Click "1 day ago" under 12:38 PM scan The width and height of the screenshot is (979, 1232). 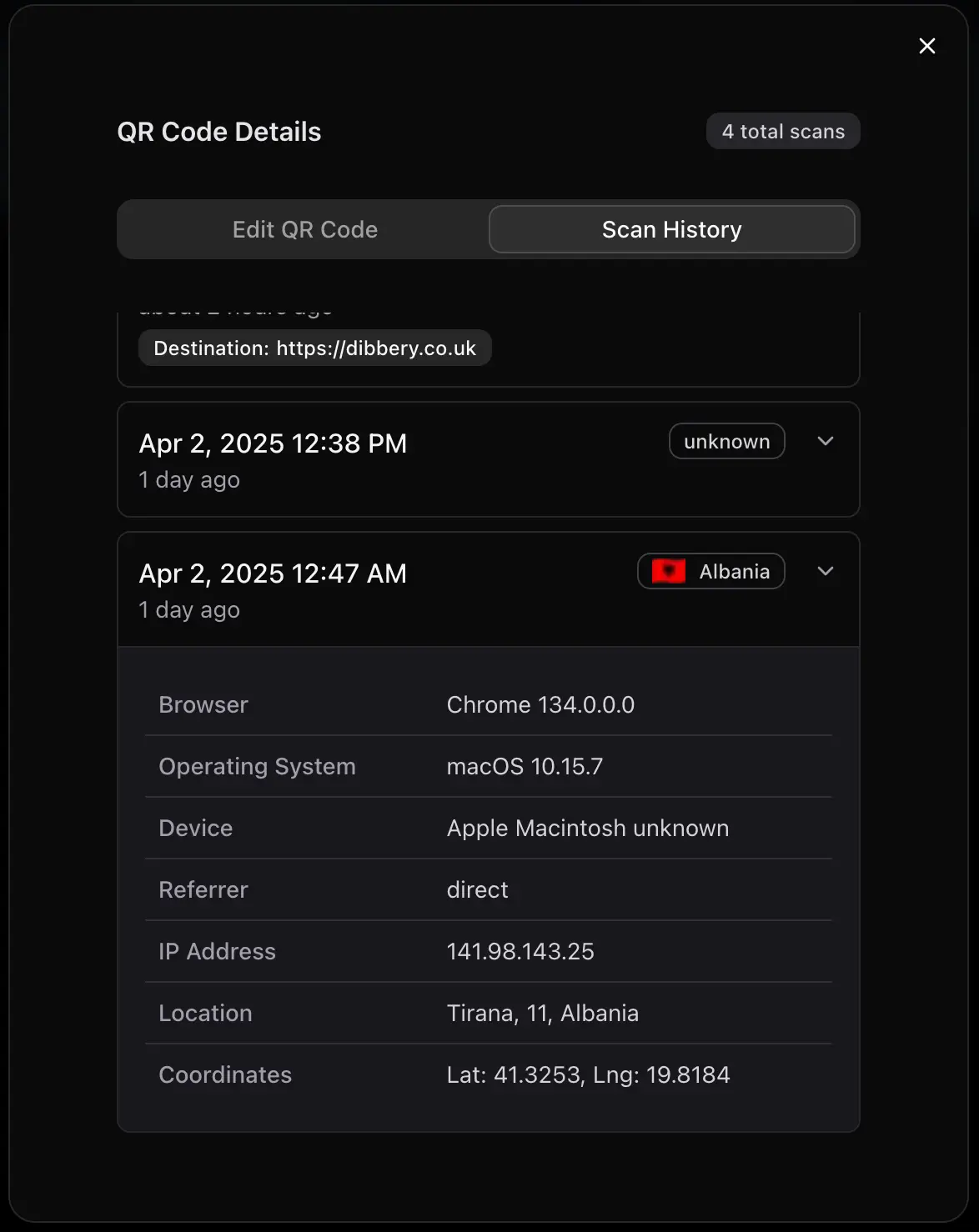(x=189, y=480)
